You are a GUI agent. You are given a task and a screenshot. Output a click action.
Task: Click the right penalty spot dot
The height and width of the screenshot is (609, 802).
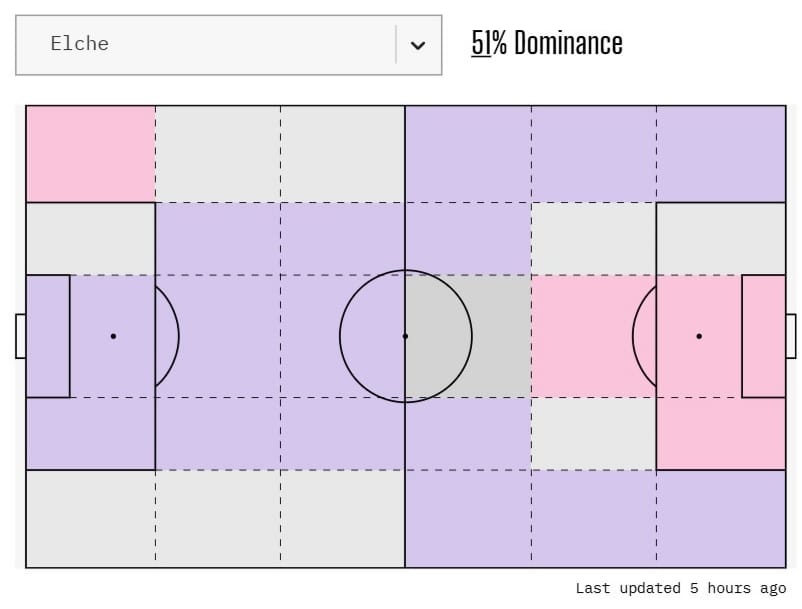tap(699, 336)
